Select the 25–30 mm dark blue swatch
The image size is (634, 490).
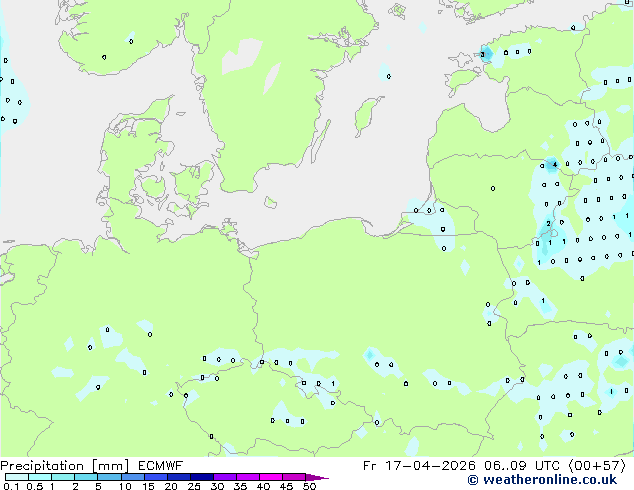(202, 477)
